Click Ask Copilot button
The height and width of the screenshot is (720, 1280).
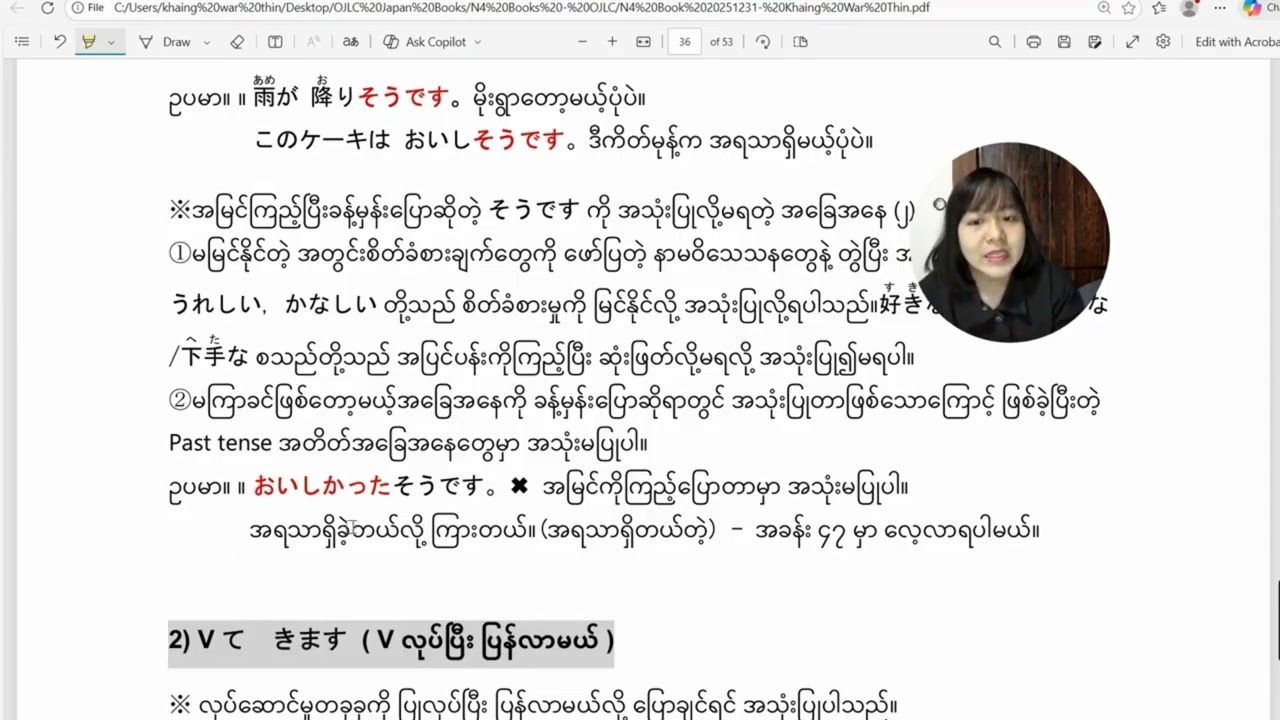coord(425,42)
